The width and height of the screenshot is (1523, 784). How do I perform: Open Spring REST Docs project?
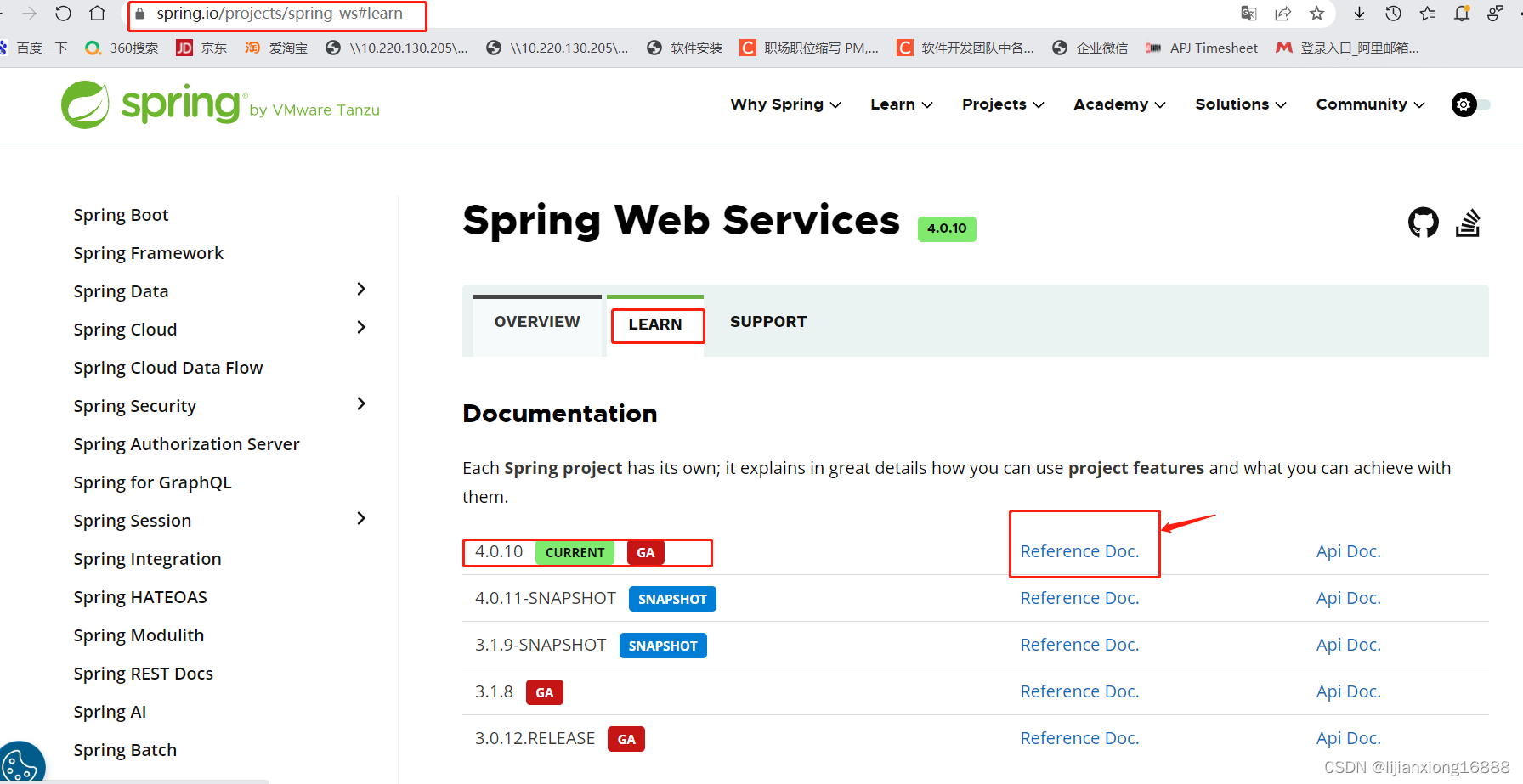click(143, 674)
